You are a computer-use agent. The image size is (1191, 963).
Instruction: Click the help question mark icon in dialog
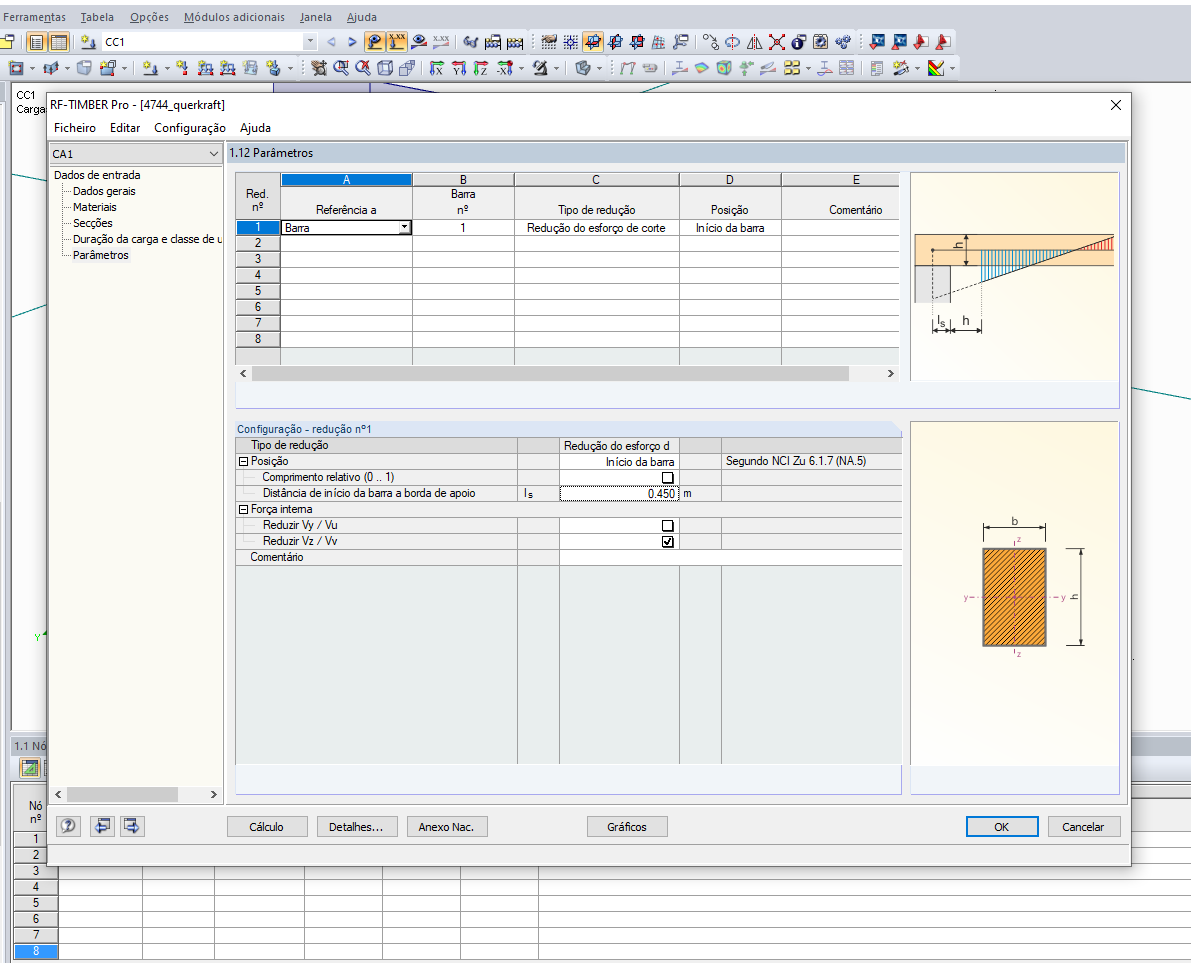(68, 826)
